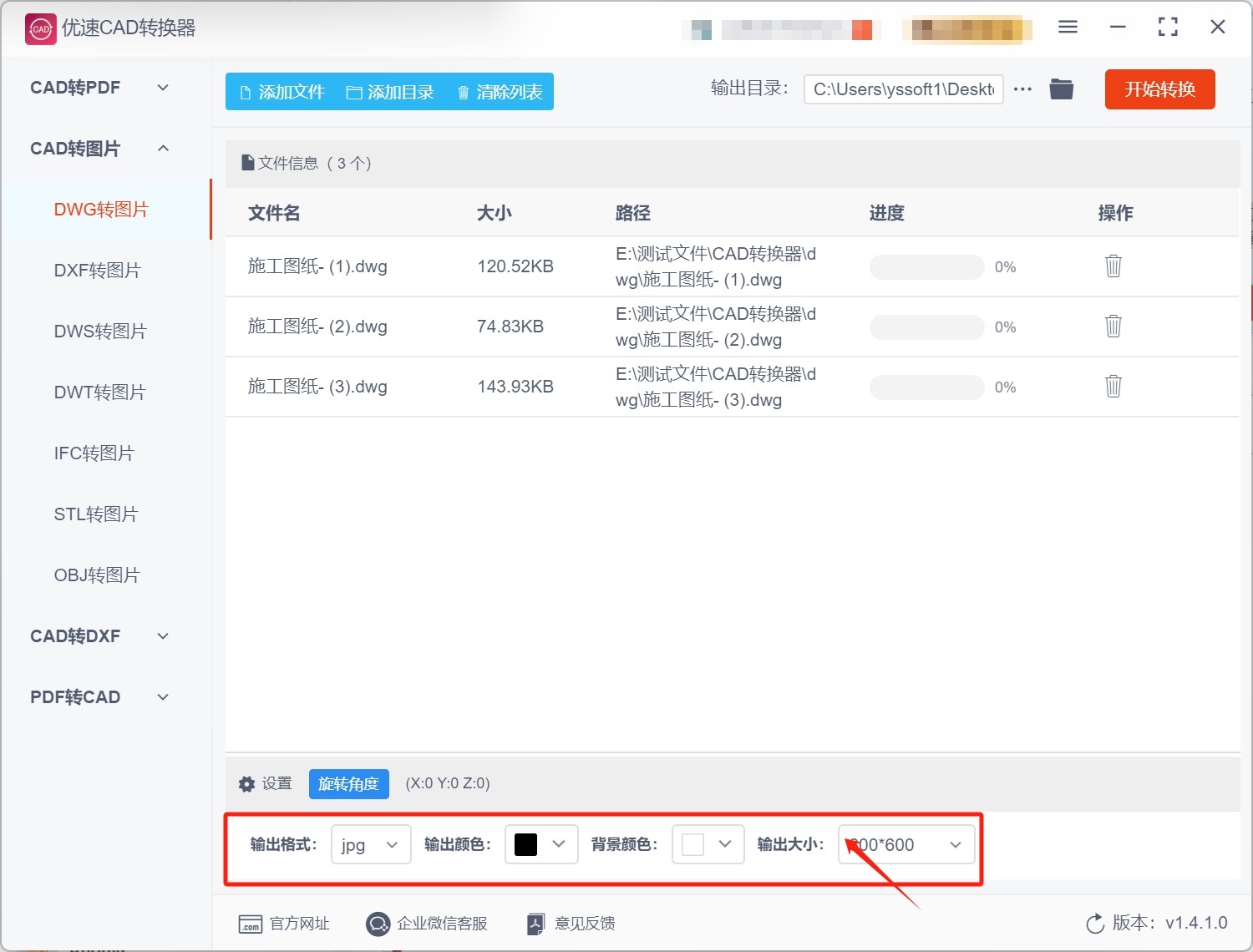Expand the PDF转CAD sidebar section
The width and height of the screenshot is (1253, 952).
pos(100,697)
